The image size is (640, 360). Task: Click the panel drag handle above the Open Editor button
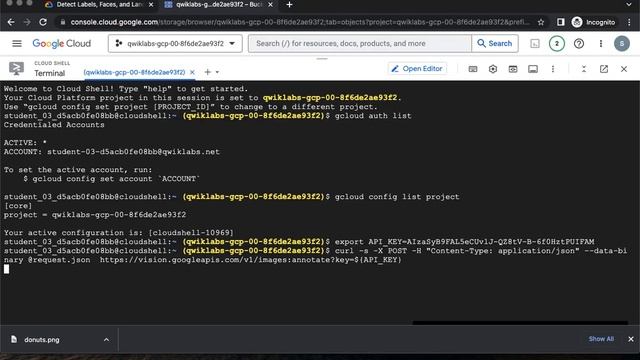click(x=322, y=59)
